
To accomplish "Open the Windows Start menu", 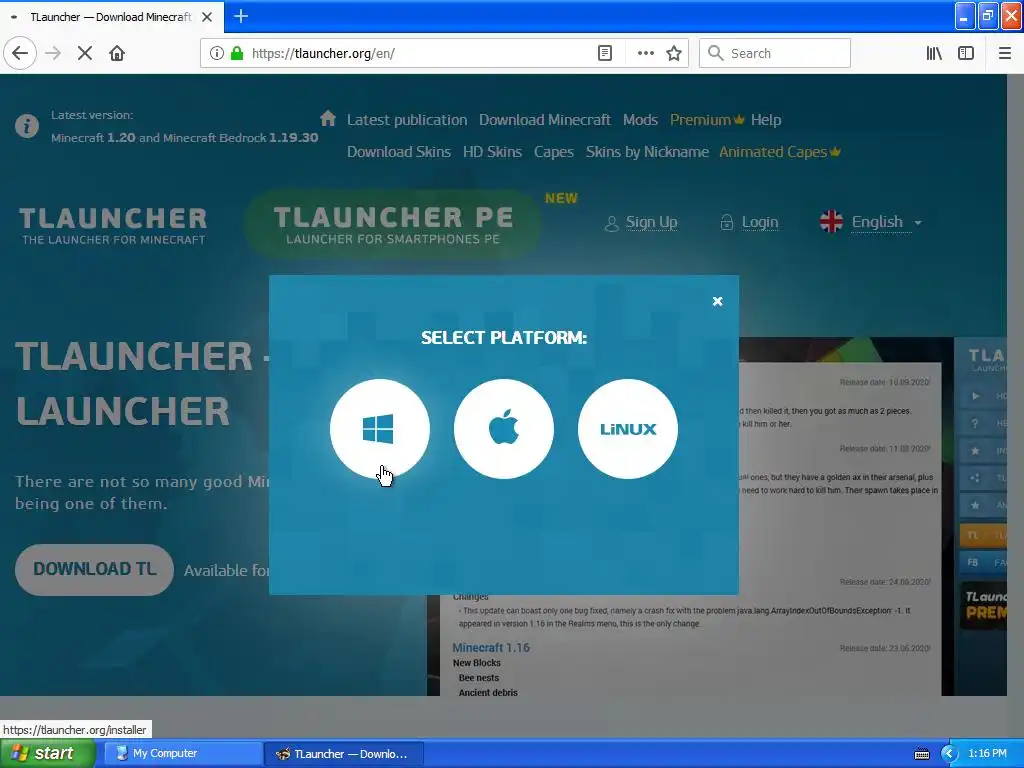I will pyautogui.click(x=47, y=753).
